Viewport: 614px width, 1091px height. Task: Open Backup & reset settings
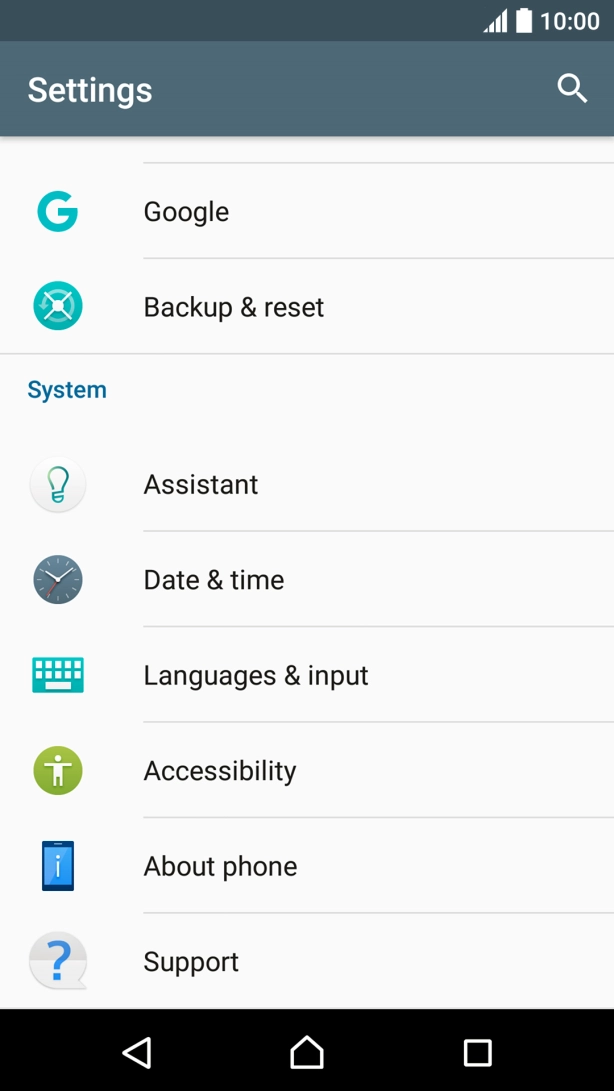[x=234, y=307]
